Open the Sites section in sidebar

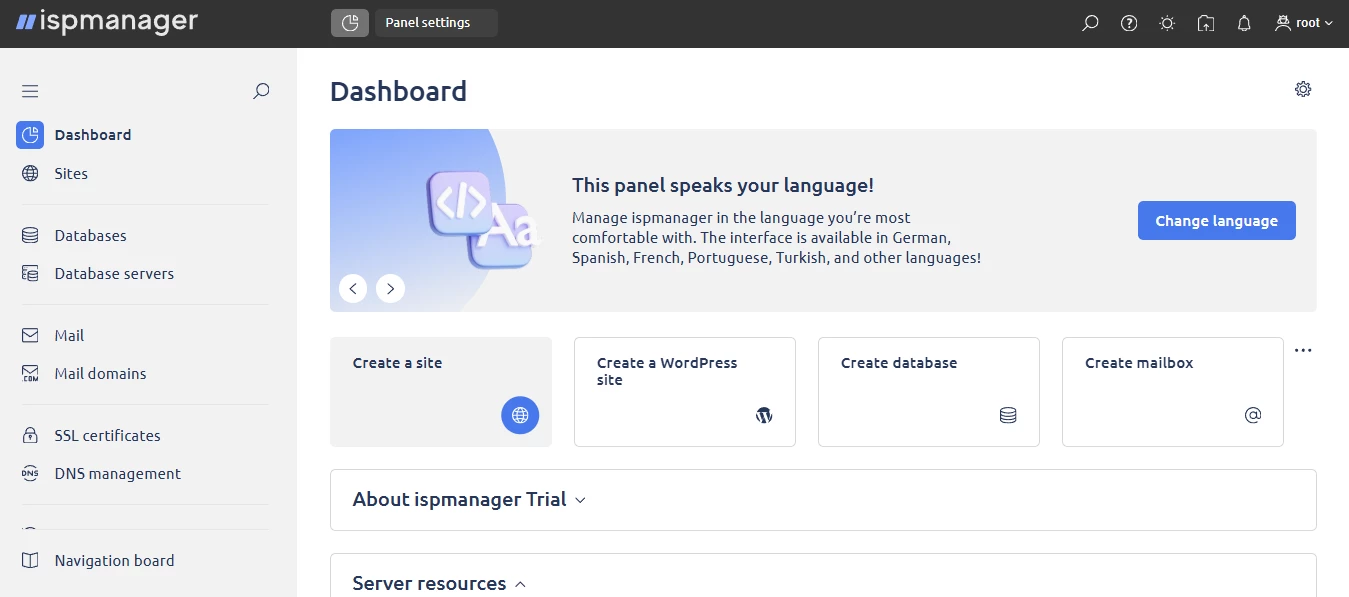70,173
